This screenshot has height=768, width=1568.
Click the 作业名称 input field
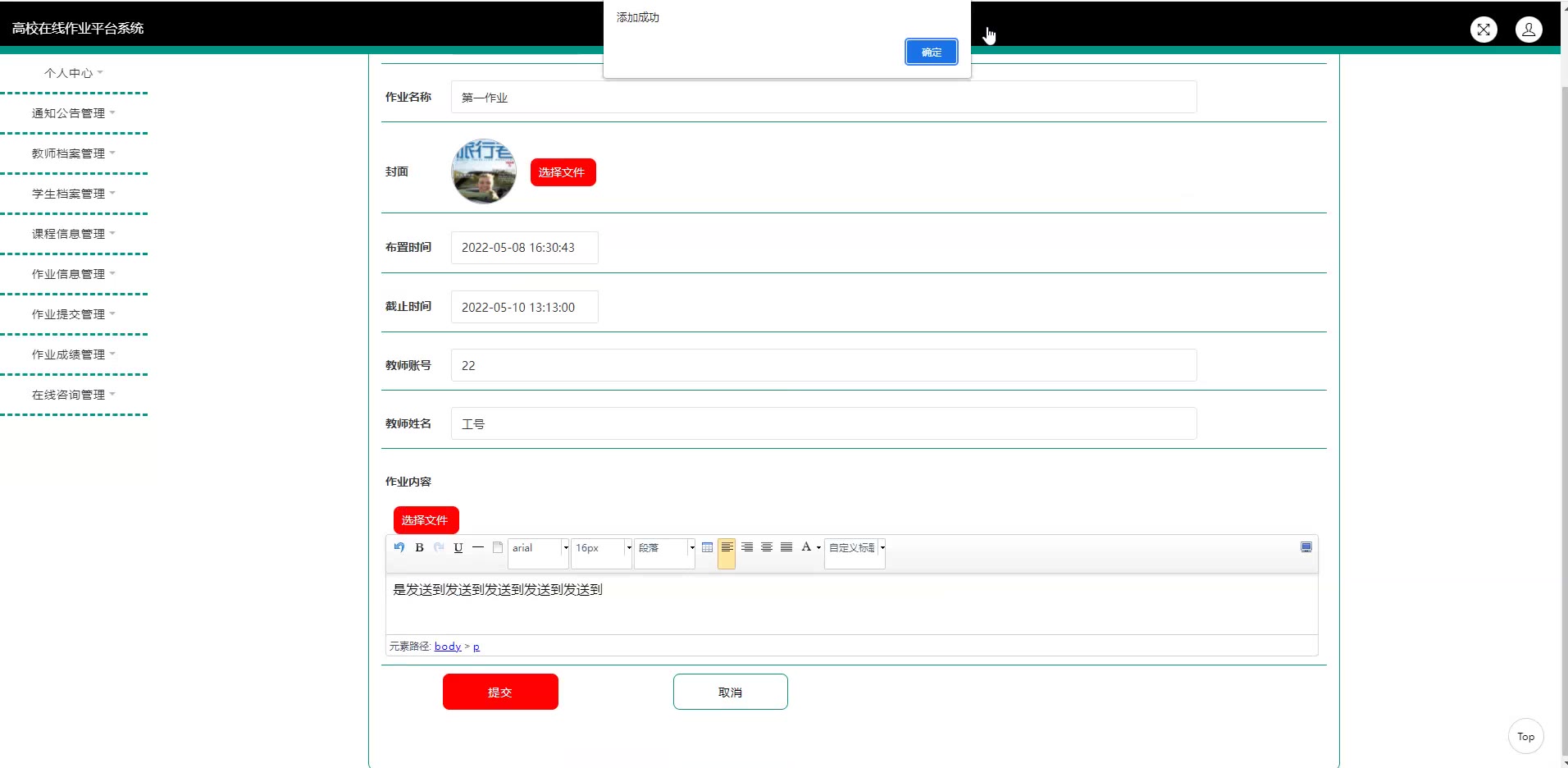click(823, 97)
